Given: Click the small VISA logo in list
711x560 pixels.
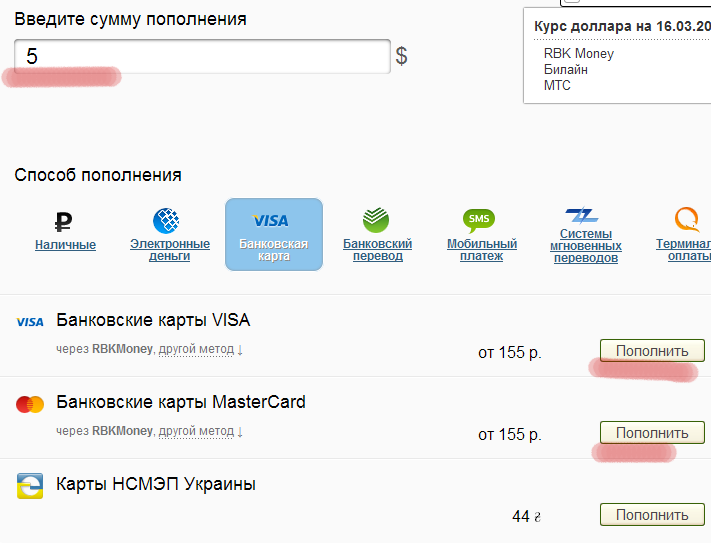Looking at the screenshot, I should pos(30,322).
